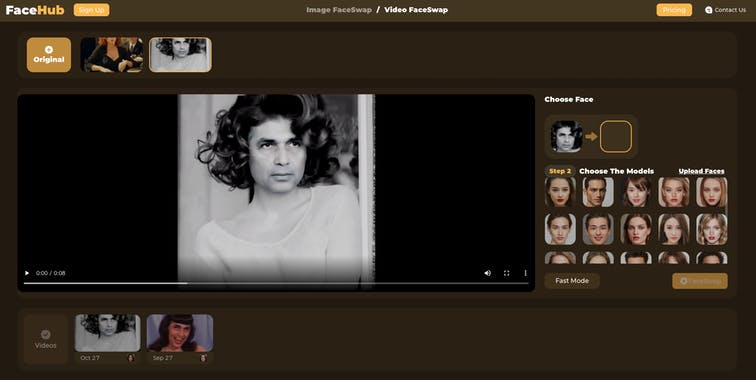Click the Original upload button with plus icon

tap(49, 55)
